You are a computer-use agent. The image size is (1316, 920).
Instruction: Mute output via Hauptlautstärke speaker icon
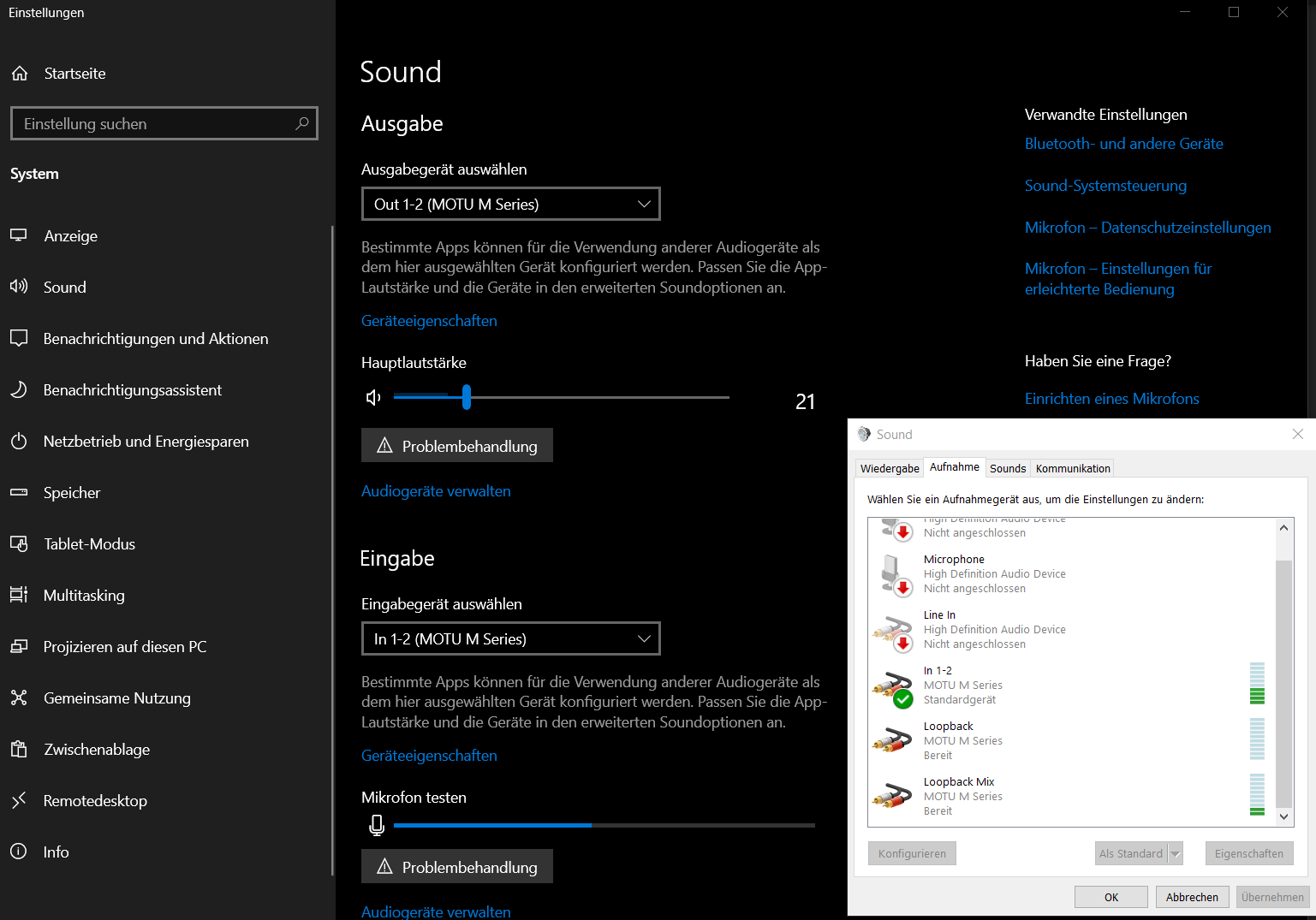pyautogui.click(x=373, y=397)
